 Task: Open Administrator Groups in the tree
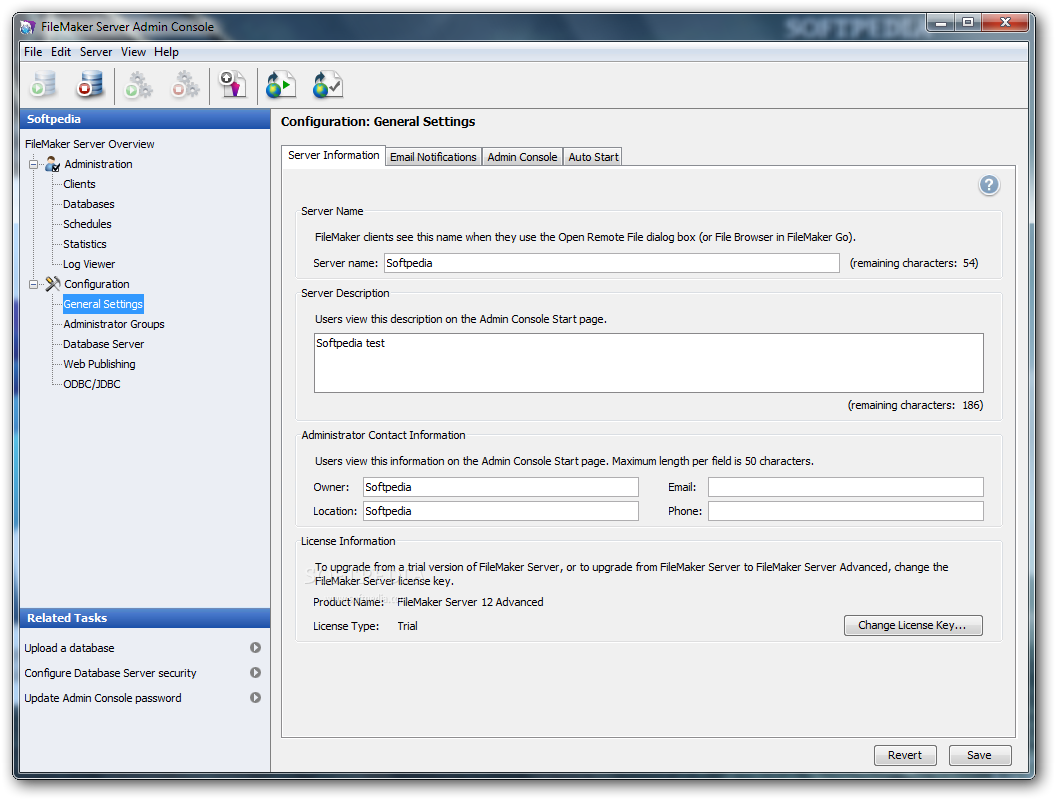[x=114, y=324]
